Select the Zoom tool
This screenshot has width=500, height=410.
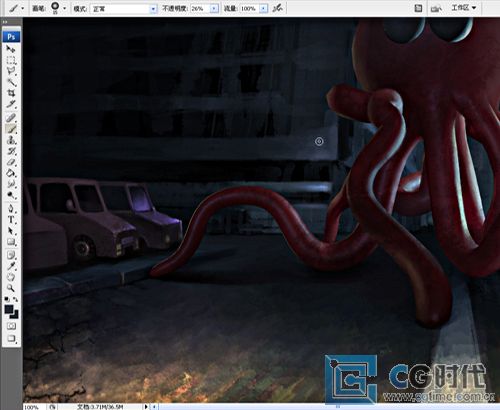pos(11,288)
